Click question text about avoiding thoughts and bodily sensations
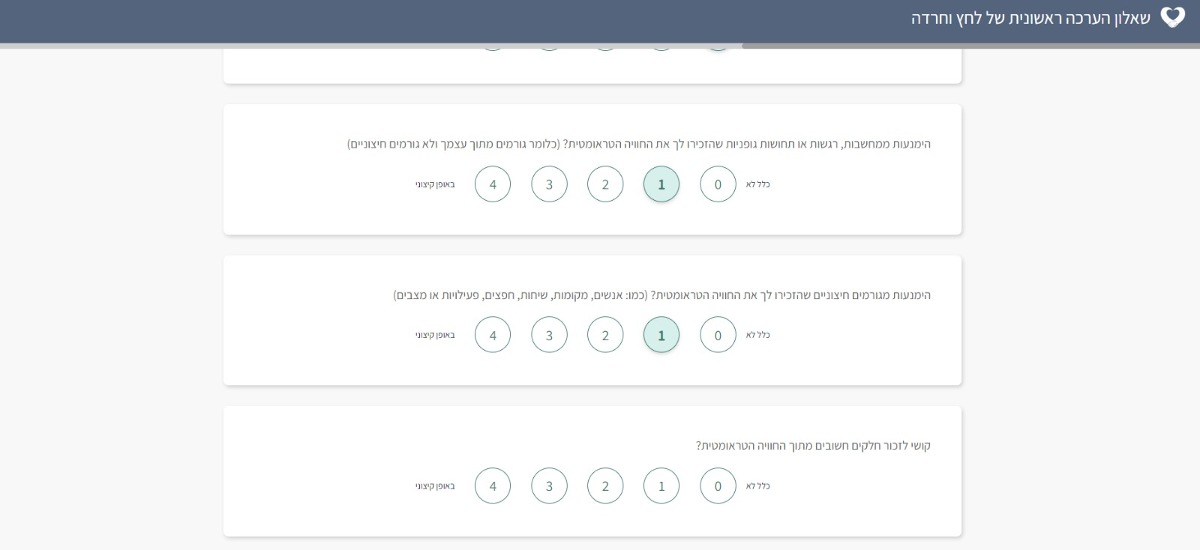The height and width of the screenshot is (550, 1200). [639, 144]
